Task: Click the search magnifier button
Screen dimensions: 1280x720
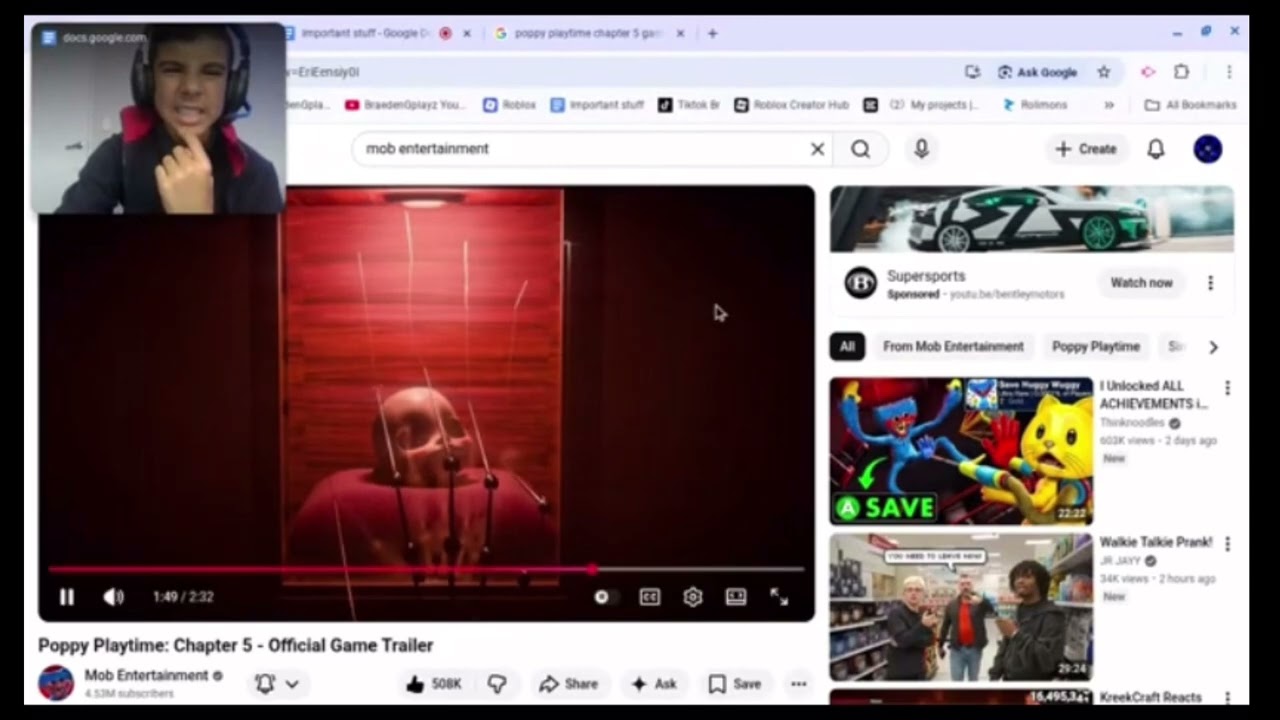Action: pos(861,149)
